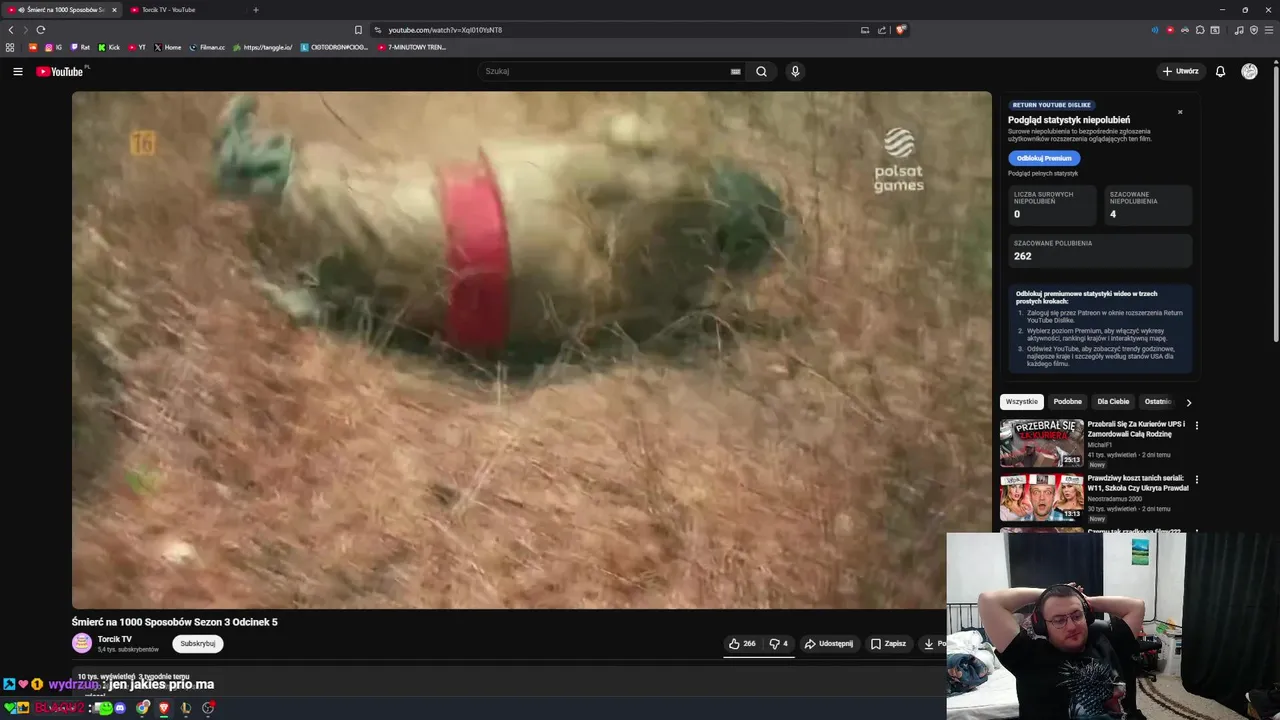Screen dimensions: 1280x720
Task: Open Torcik TV channel avatar
Action: (82, 643)
